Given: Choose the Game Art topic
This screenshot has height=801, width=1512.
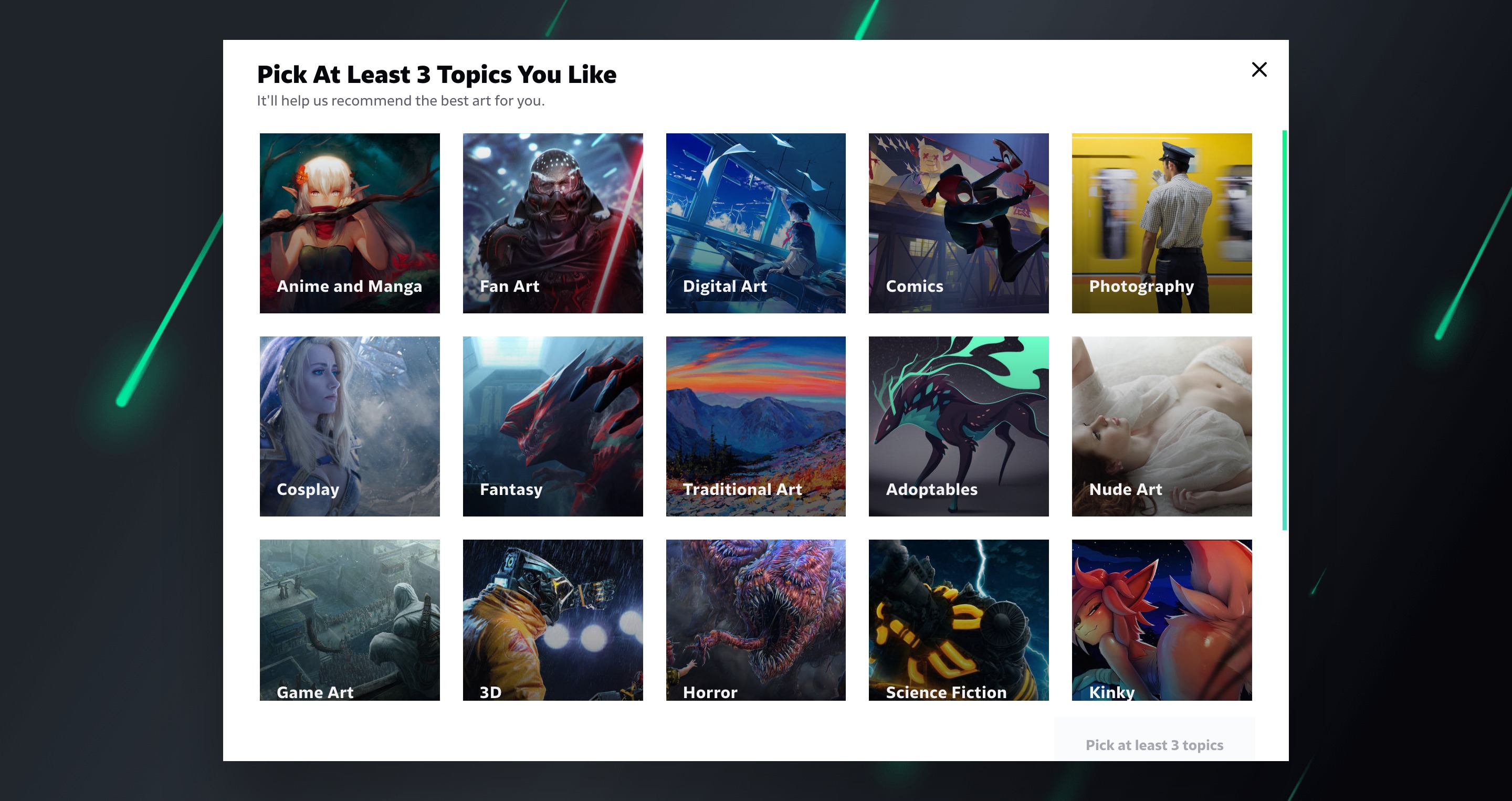Looking at the screenshot, I should tap(349, 620).
